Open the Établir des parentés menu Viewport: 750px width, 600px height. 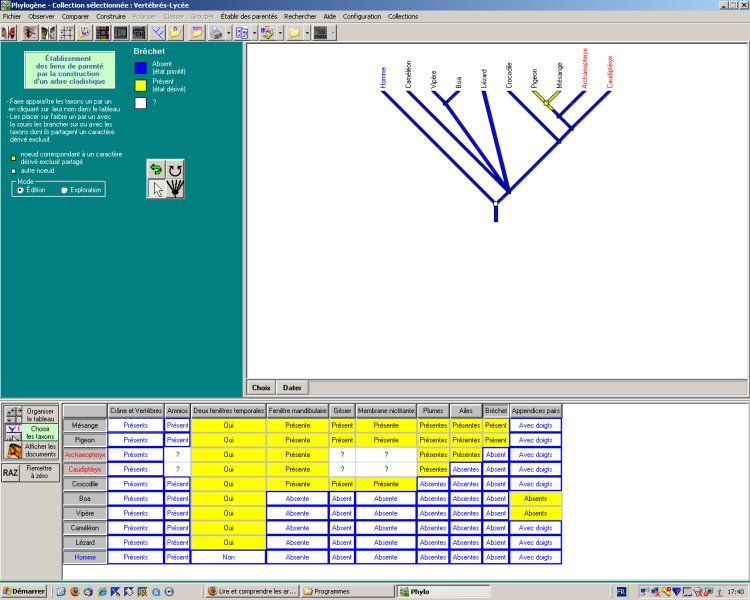pos(249,17)
